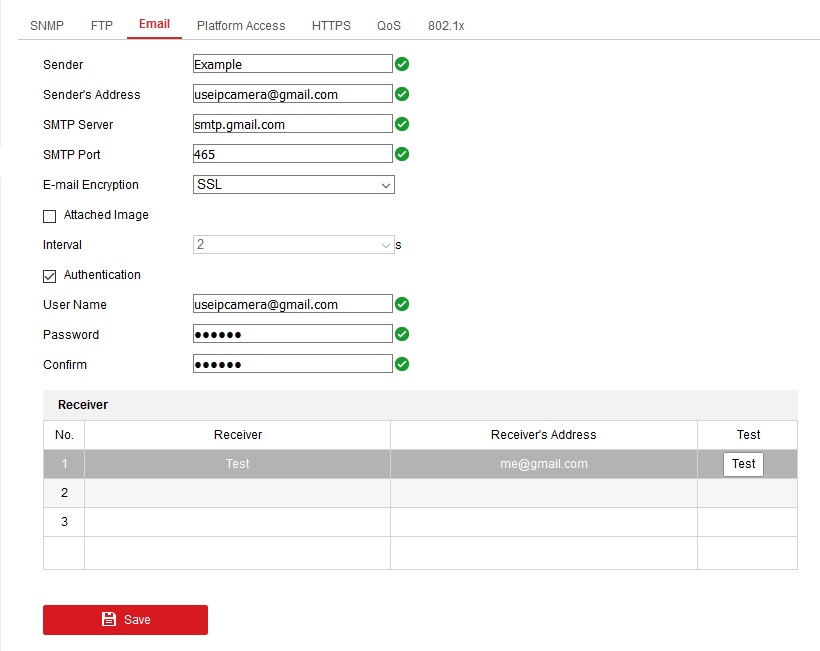
Task: Click validation checkmark beside SMTP Port
Action: click(402, 154)
